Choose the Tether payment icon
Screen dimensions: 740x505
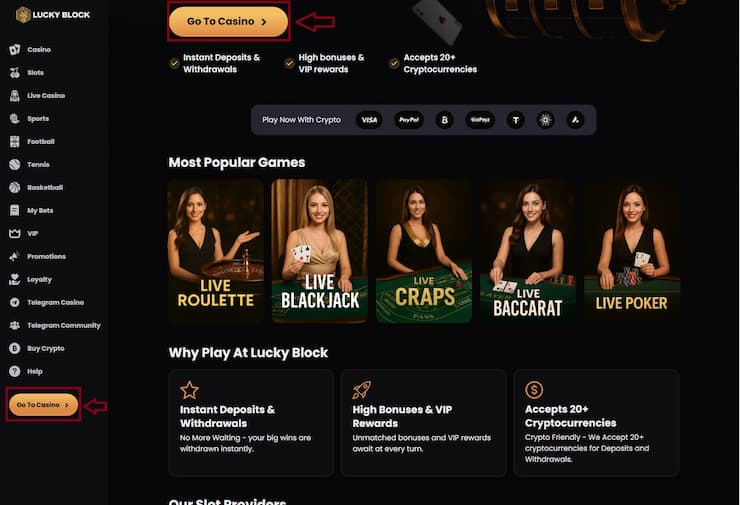[x=516, y=120]
